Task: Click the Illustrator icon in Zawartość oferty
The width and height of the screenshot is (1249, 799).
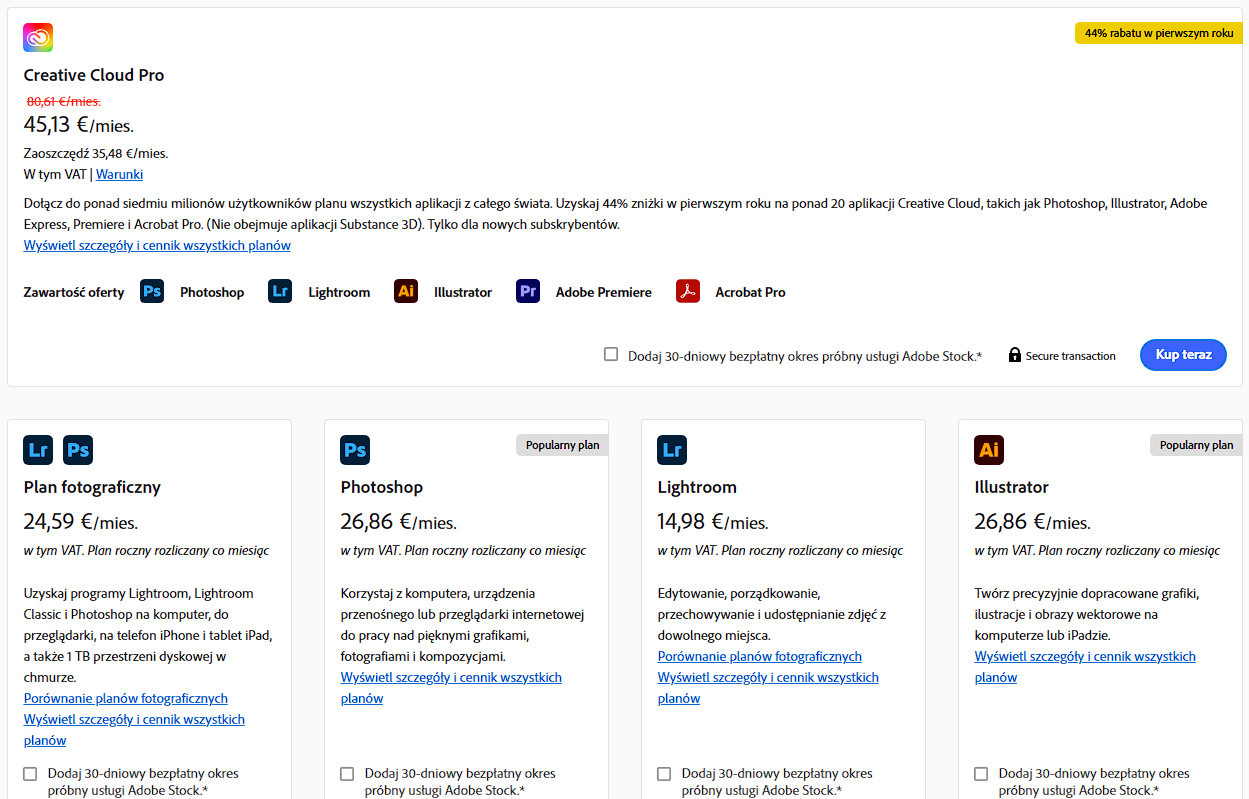Action: pyautogui.click(x=406, y=292)
